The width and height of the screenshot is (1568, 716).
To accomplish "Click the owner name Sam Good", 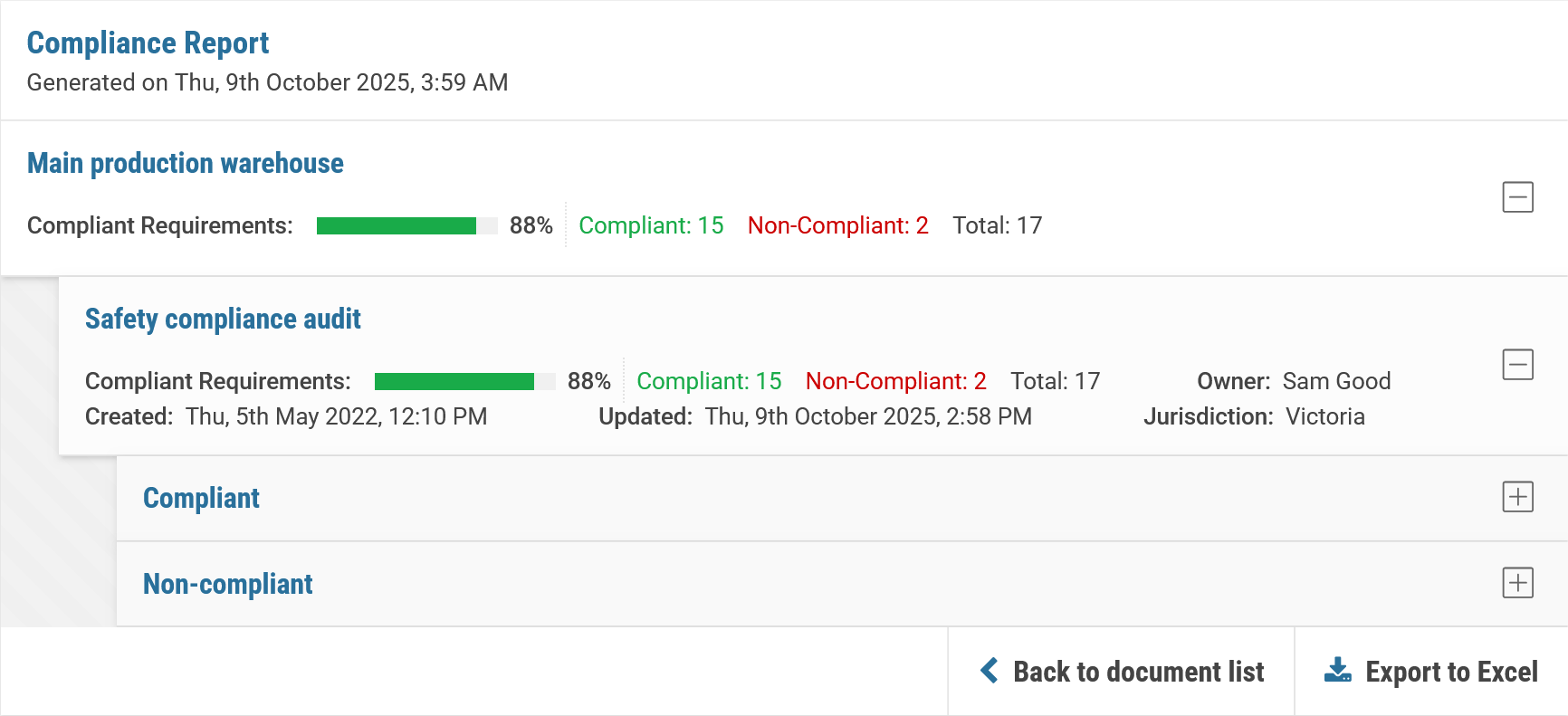I will click(x=1336, y=381).
